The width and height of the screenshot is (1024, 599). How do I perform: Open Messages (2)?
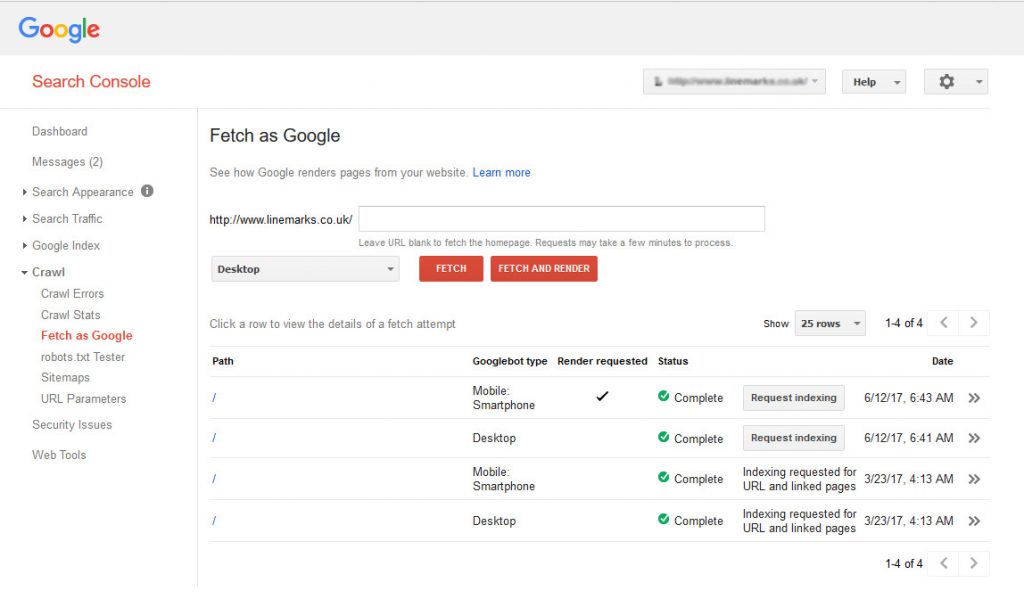tap(67, 162)
